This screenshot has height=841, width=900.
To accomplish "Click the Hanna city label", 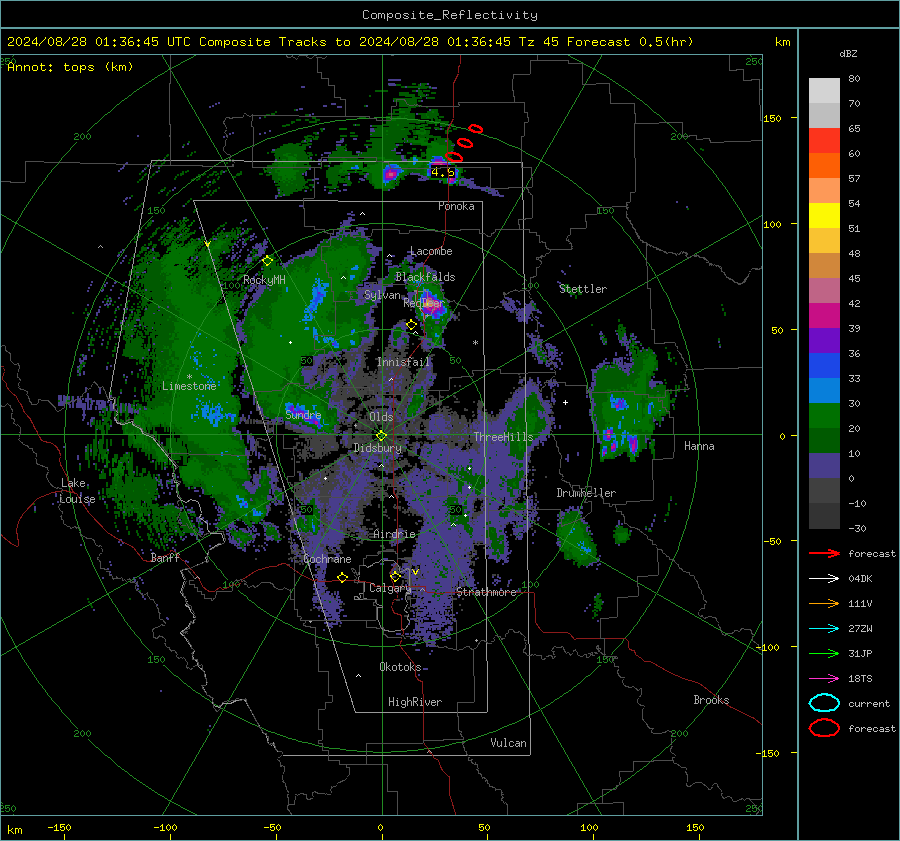I will 699,446.
